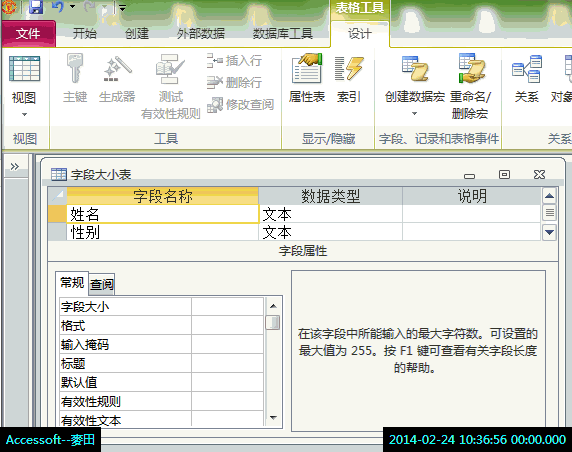572x452 pixels.
Task: Select the 性别 field name cell
Action: click(162, 232)
